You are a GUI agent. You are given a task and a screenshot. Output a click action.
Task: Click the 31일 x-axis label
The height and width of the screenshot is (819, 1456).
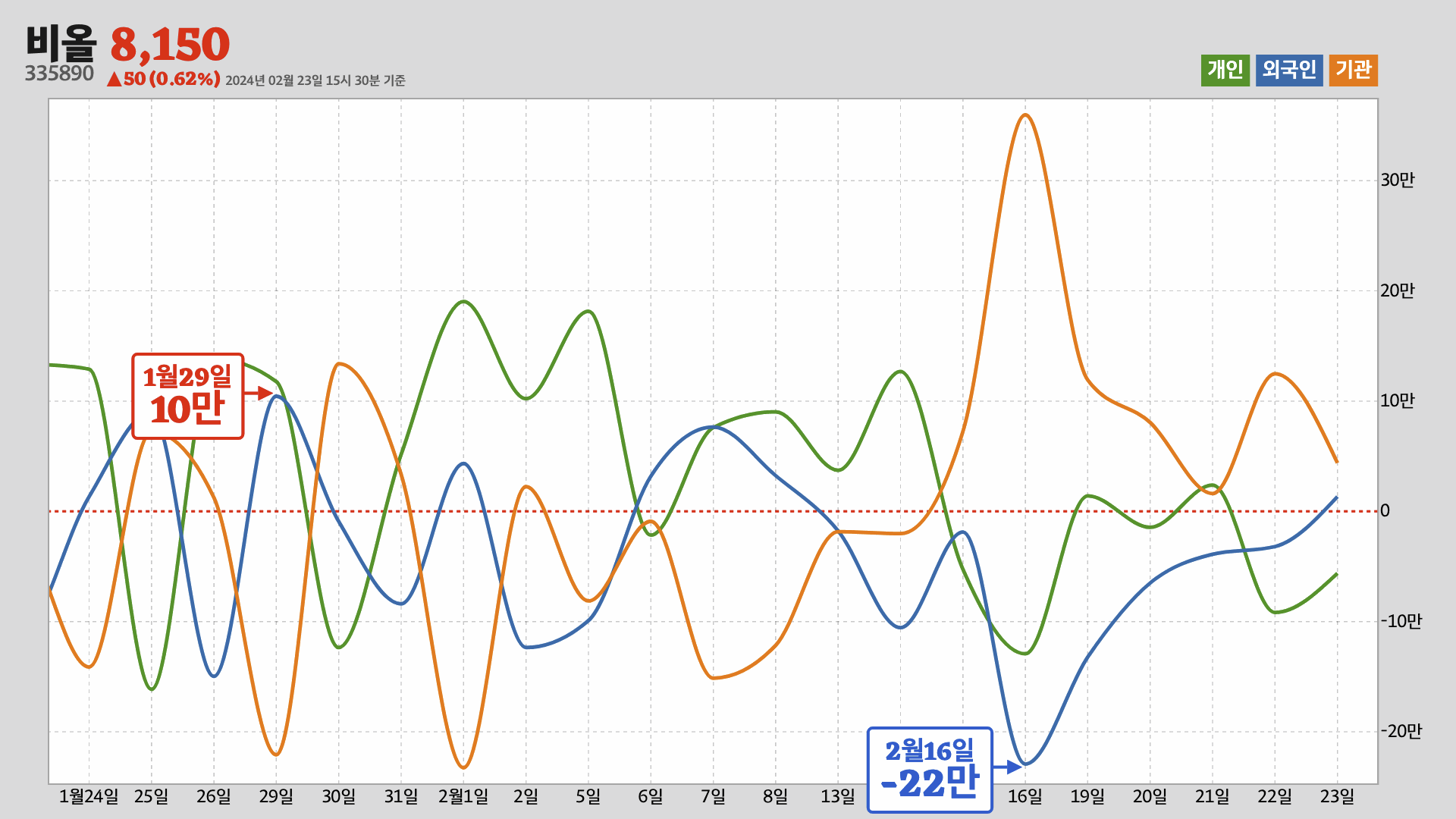click(x=401, y=796)
